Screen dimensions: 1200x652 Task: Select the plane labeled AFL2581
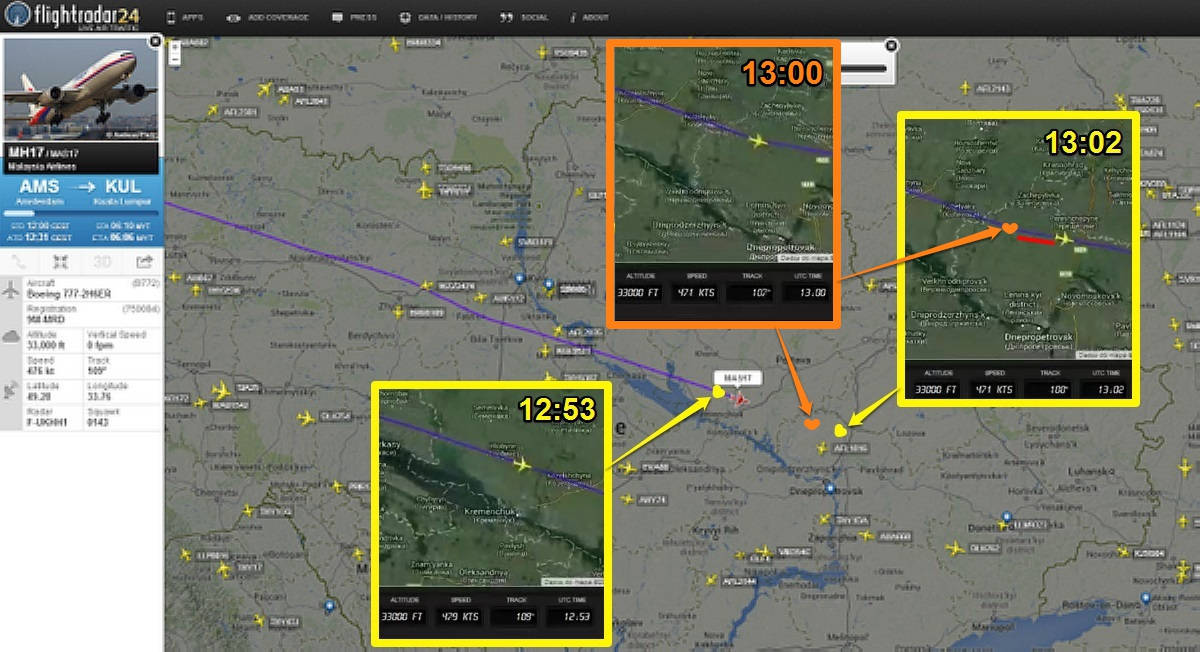tap(213, 112)
